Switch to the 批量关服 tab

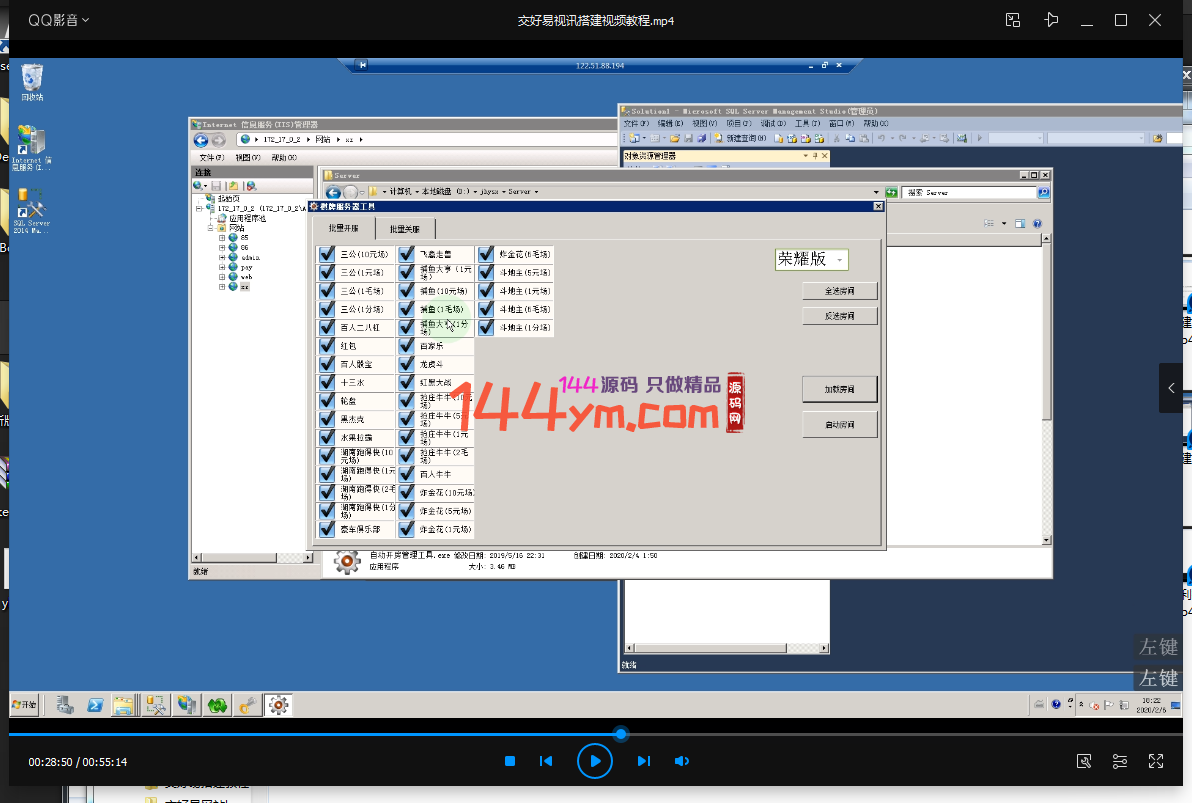tap(405, 229)
